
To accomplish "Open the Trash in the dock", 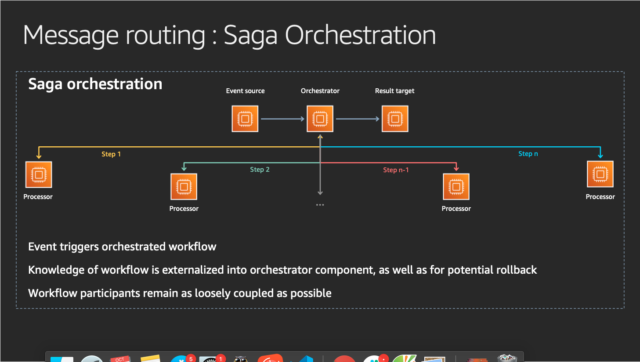I will (x=507, y=358).
